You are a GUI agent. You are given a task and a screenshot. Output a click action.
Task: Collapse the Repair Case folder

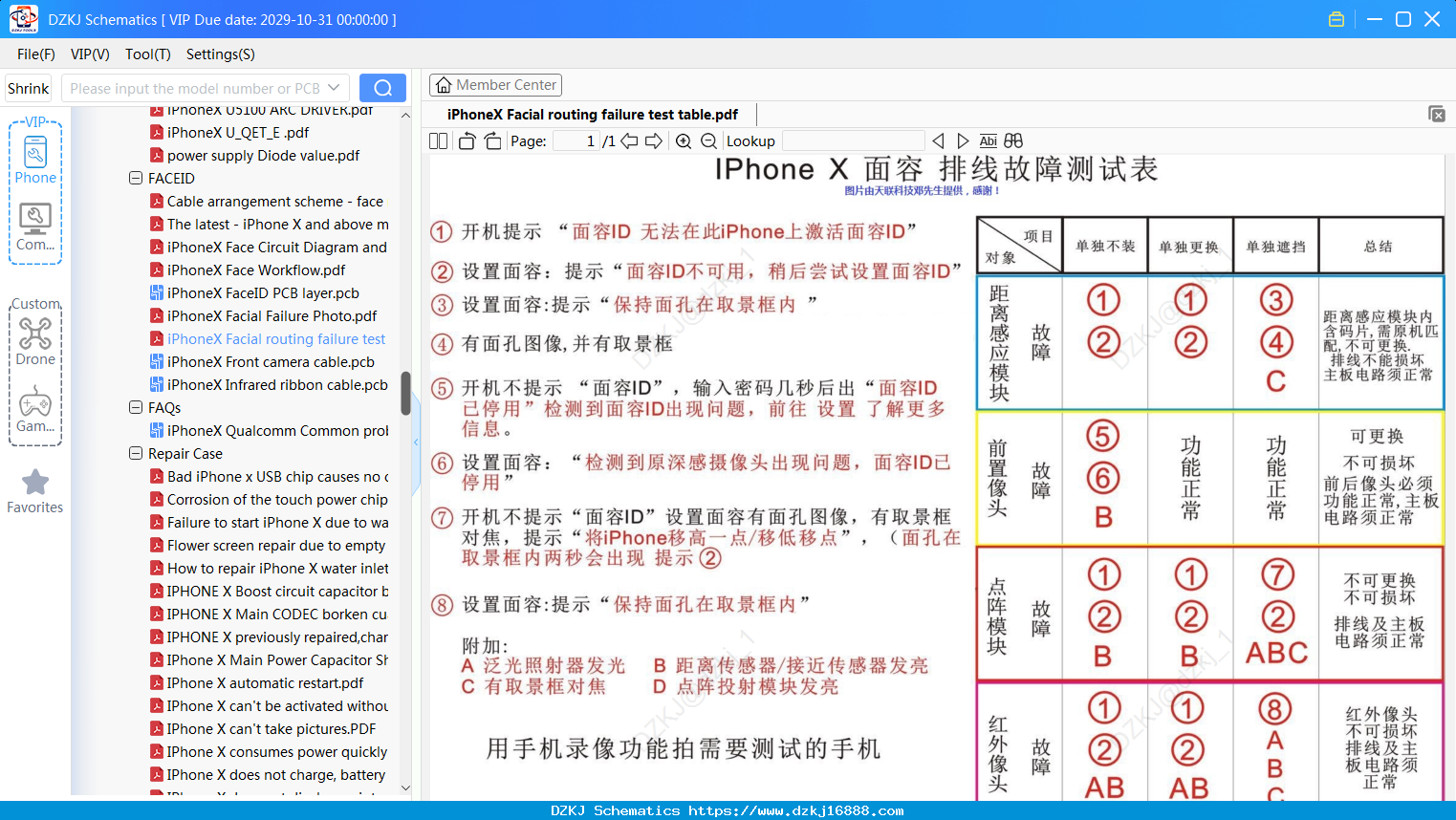[136, 453]
